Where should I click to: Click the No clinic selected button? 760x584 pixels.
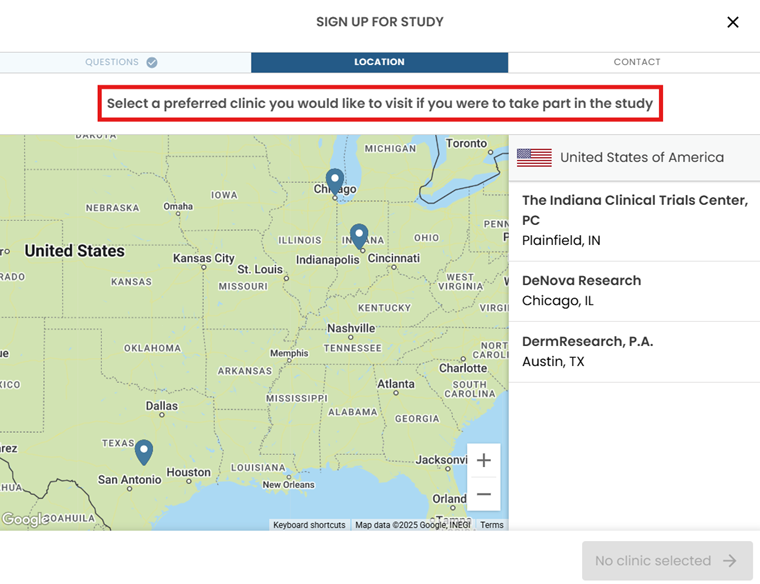667,561
